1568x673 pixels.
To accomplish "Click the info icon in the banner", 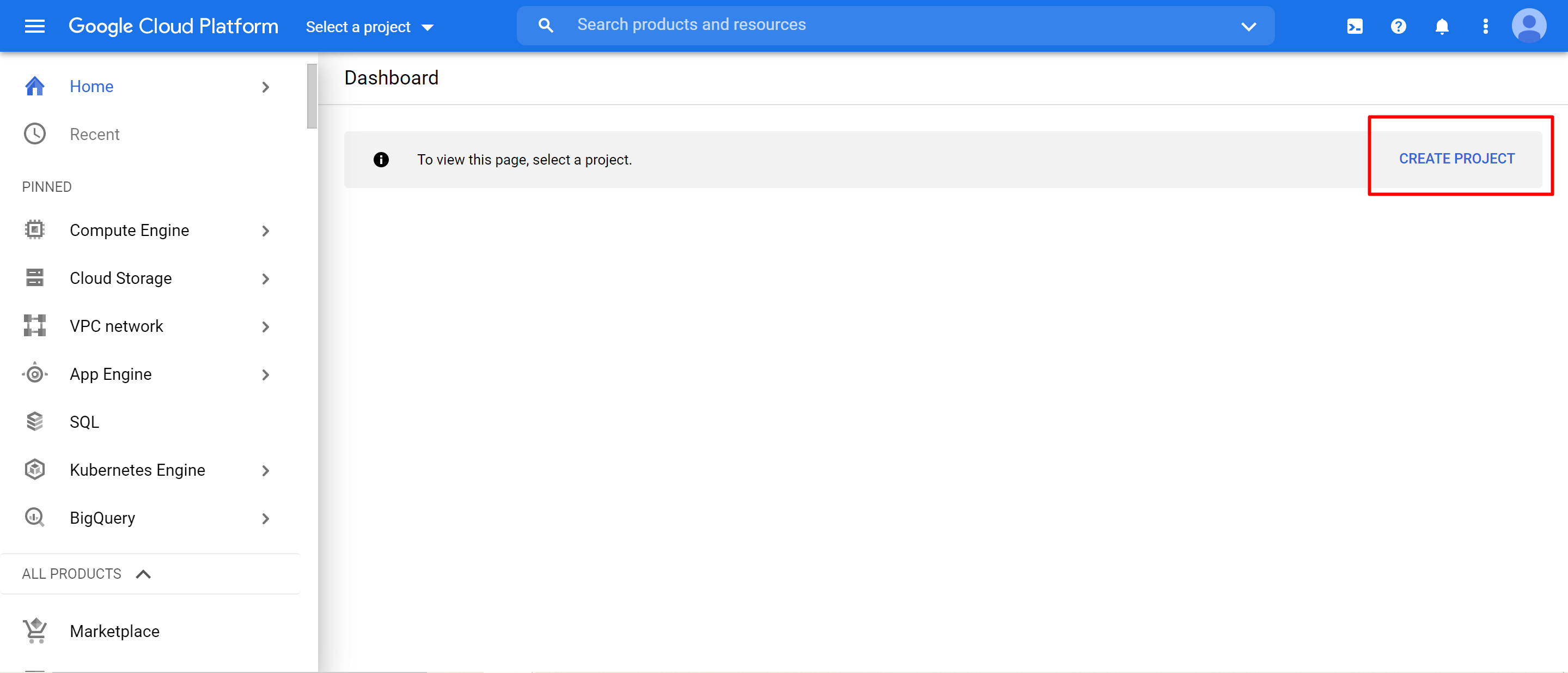I will coord(381,160).
